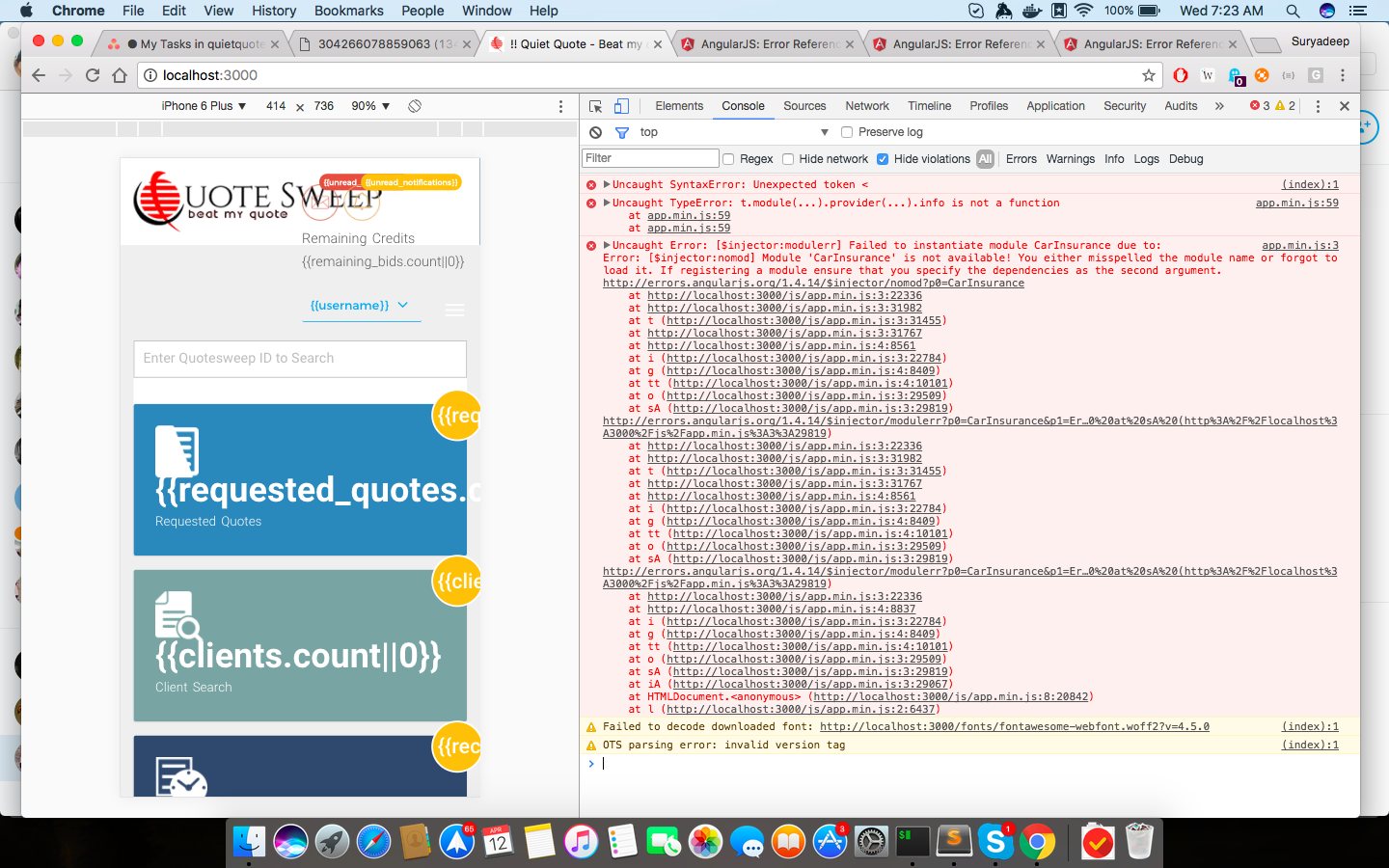This screenshot has height=868, width=1389.
Task: Open the iPhone 6 Plus device dropdown
Action: 204,106
